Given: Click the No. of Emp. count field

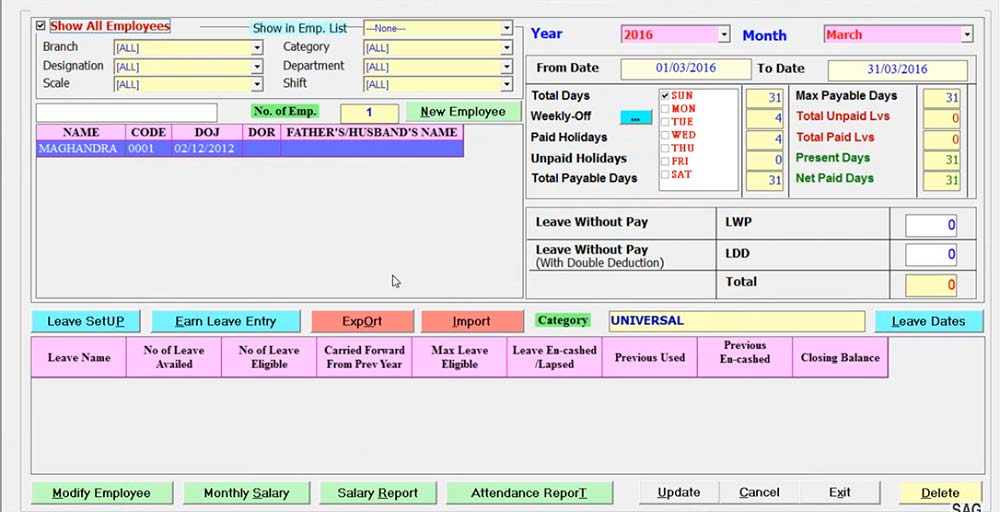Looking at the screenshot, I should [369, 113].
